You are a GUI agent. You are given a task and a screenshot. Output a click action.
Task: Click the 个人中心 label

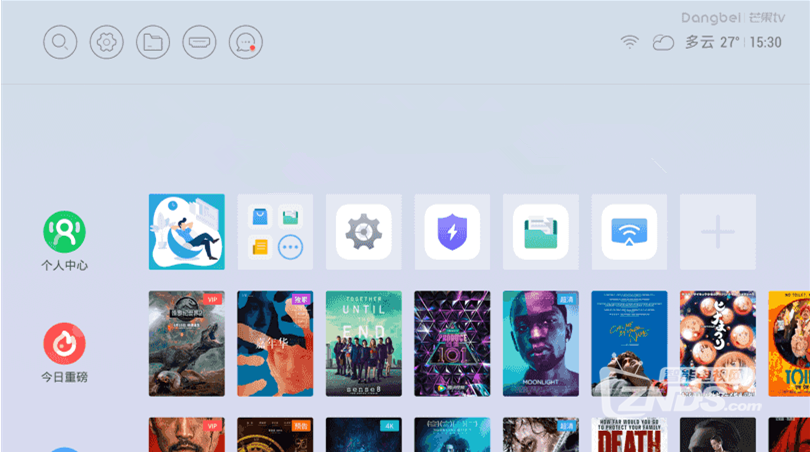click(x=65, y=266)
